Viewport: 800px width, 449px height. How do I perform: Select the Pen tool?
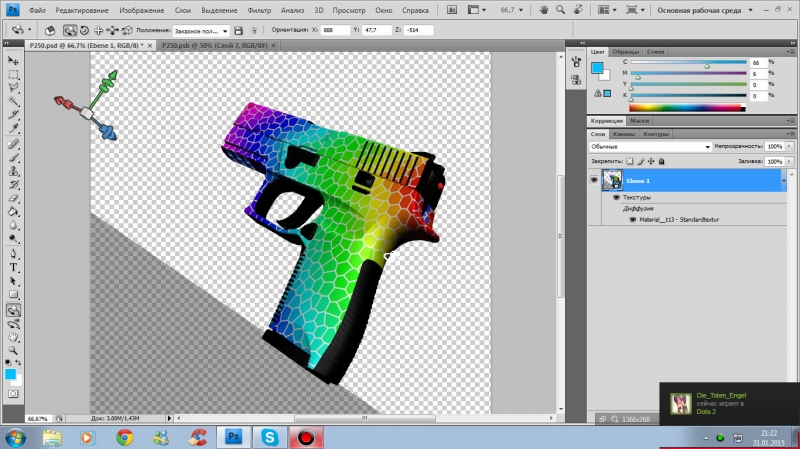[13, 254]
